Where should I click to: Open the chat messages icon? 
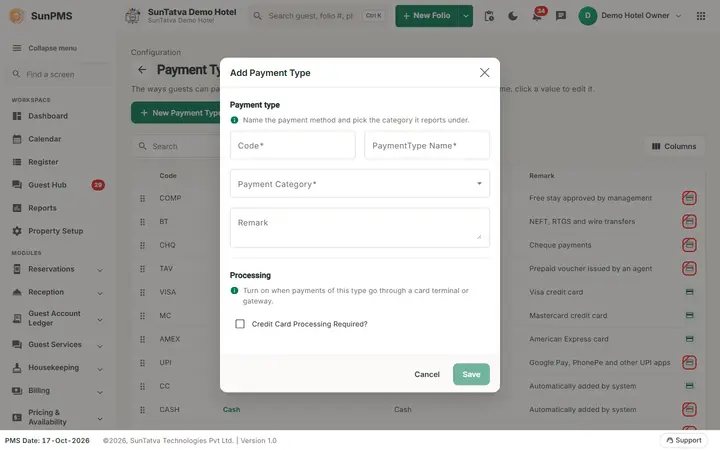pos(561,16)
